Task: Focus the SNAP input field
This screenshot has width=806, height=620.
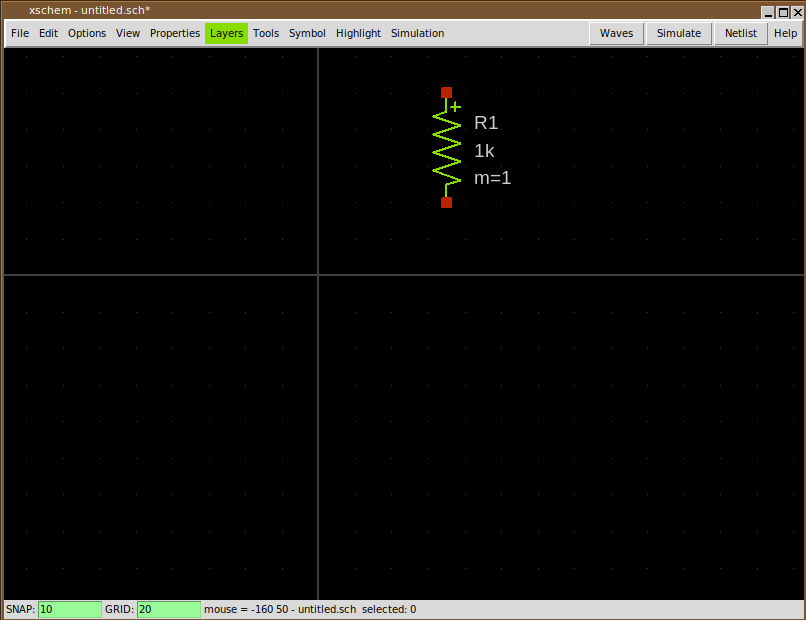Action: [x=70, y=609]
